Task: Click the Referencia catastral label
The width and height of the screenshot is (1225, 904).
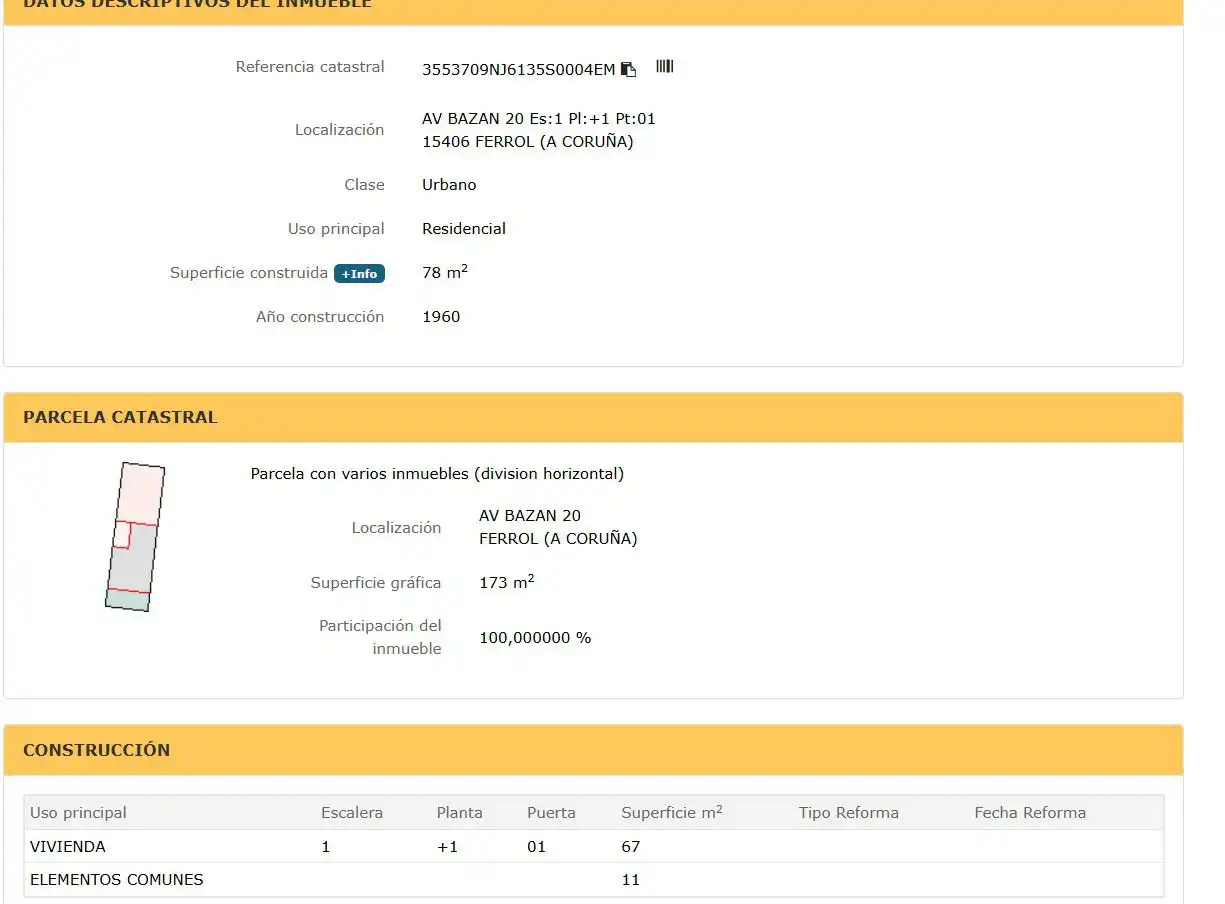Action: pos(310,67)
